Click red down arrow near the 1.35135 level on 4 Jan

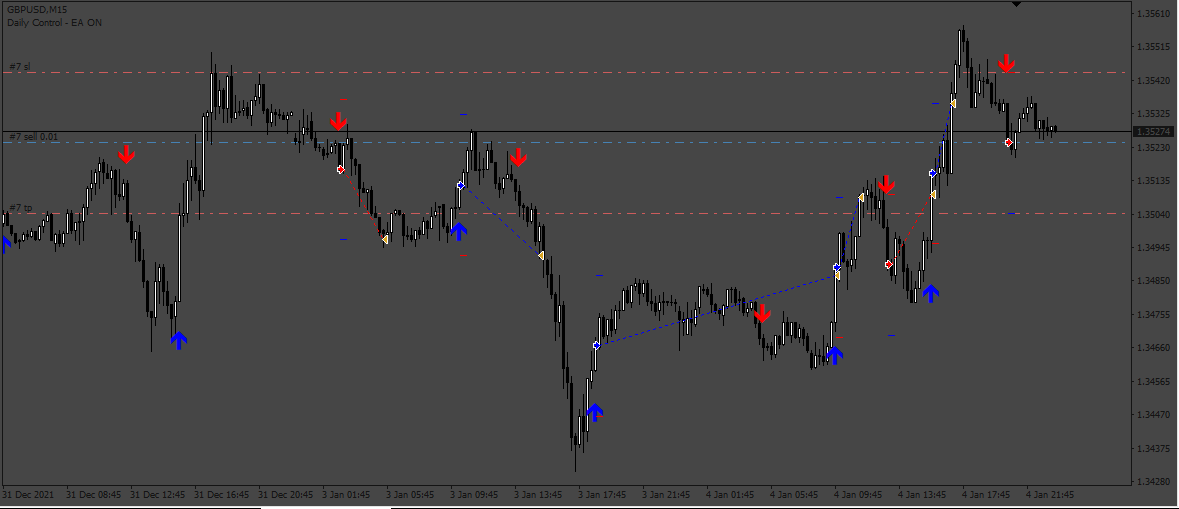point(887,184)
